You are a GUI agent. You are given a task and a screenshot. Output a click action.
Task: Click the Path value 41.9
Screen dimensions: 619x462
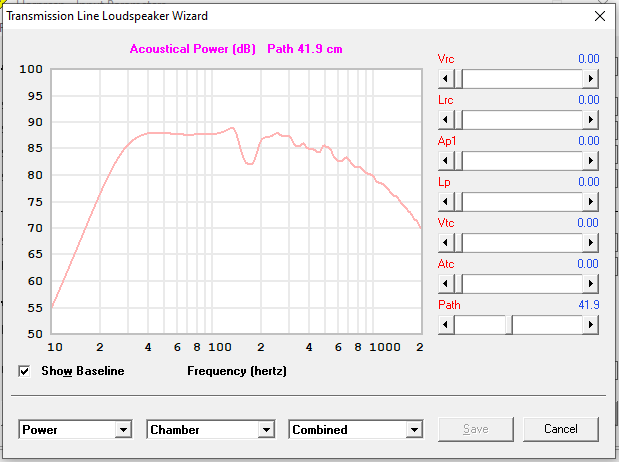(589, 305)
